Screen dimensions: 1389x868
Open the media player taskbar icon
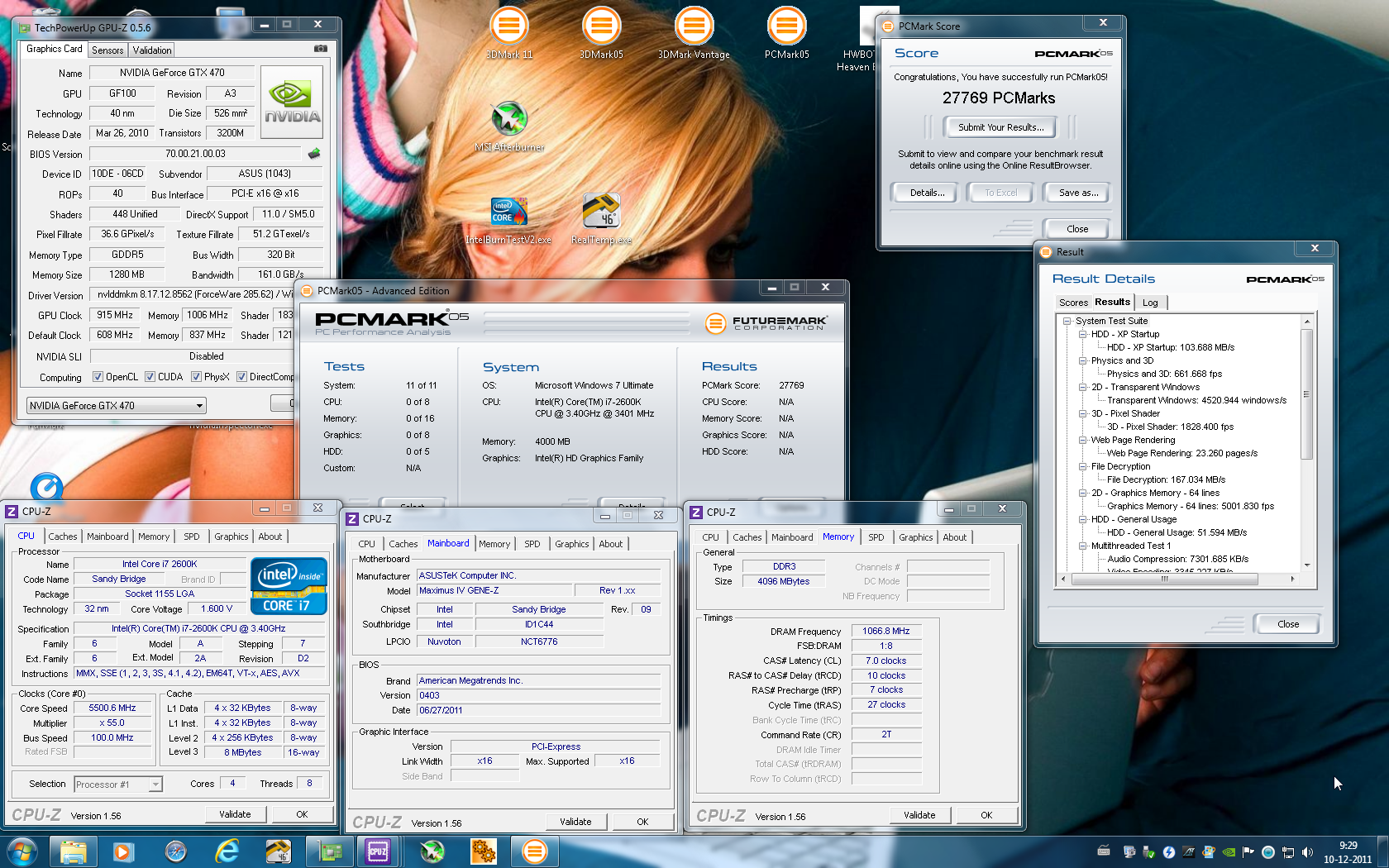coord(123,851)
